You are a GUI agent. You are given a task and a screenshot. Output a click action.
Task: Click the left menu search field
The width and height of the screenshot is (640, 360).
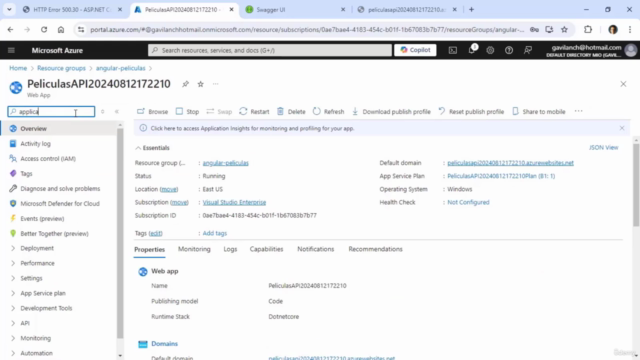(x=51, y=111)
